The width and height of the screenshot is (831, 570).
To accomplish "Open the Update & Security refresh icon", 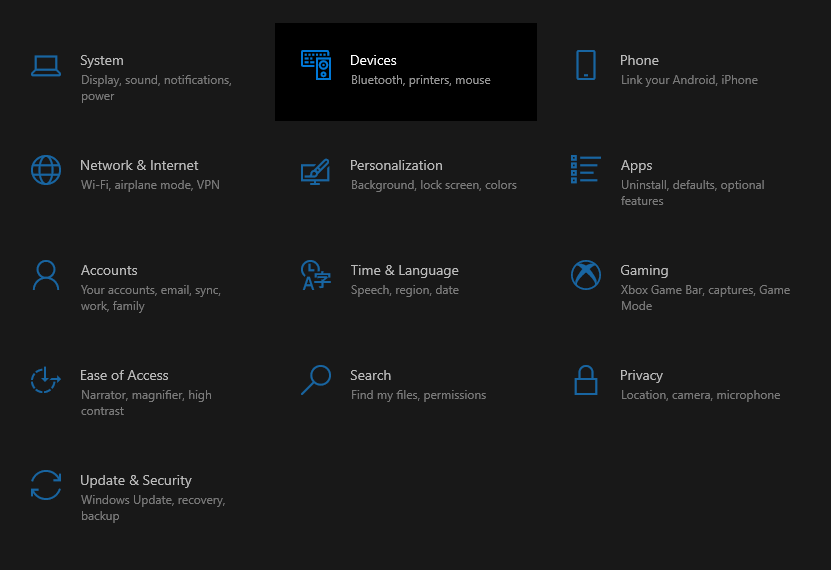I will point(46,485).
